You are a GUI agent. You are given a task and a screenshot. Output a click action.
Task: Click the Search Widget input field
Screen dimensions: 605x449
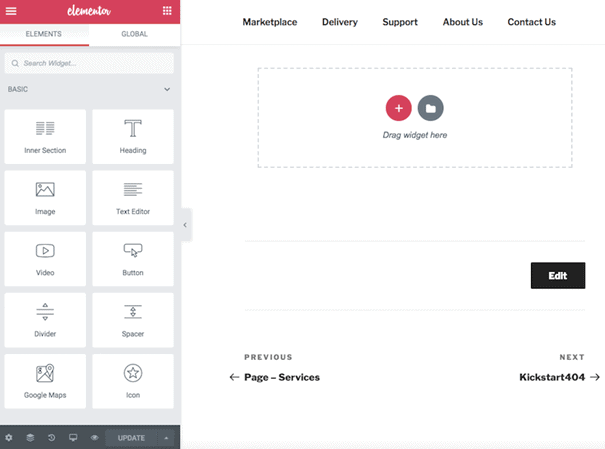pyautogui.click(x=89, y=63)
